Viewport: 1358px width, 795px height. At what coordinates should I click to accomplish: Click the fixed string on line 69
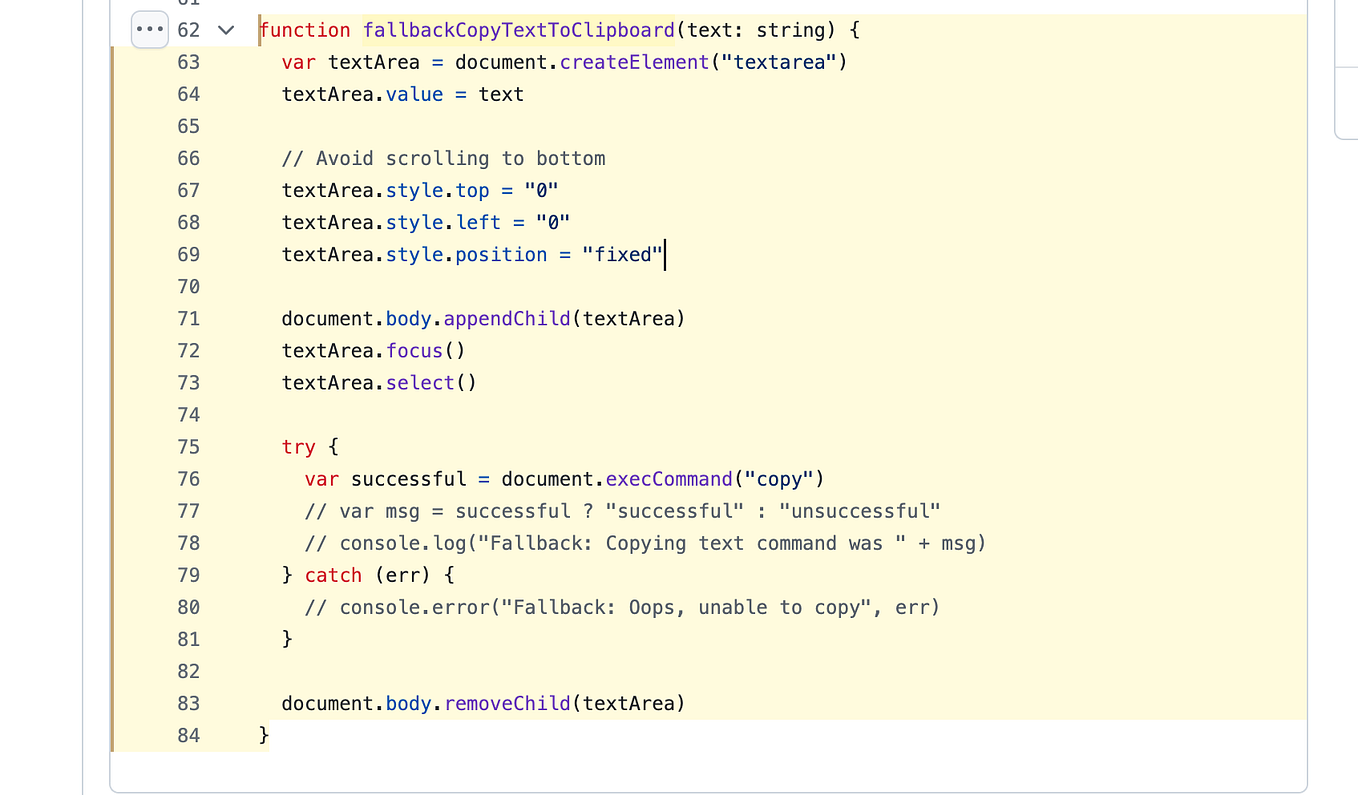click(622, 254)
